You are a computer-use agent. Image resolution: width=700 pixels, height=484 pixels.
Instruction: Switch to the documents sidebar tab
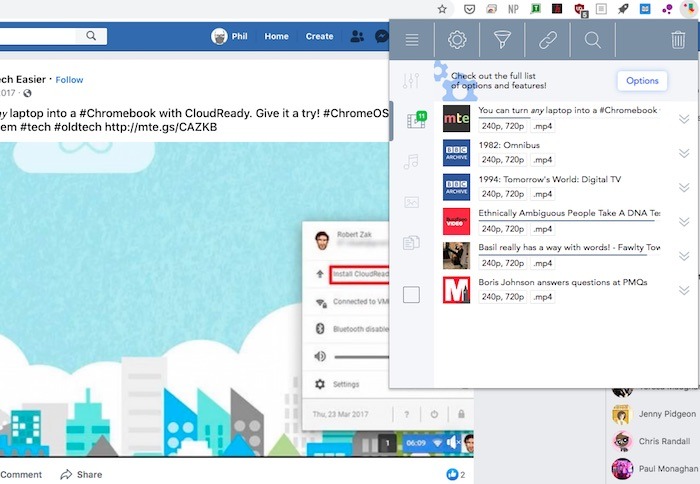click(411, 242)
